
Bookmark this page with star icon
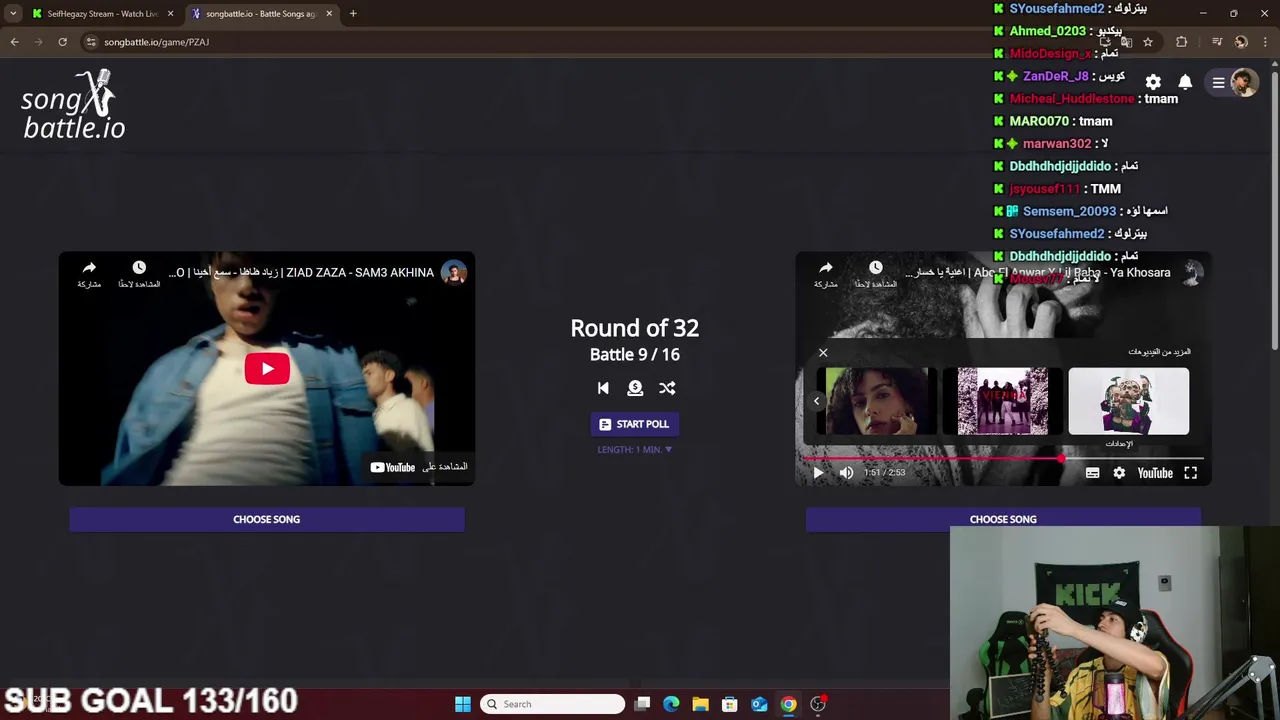click(1148, 42)
